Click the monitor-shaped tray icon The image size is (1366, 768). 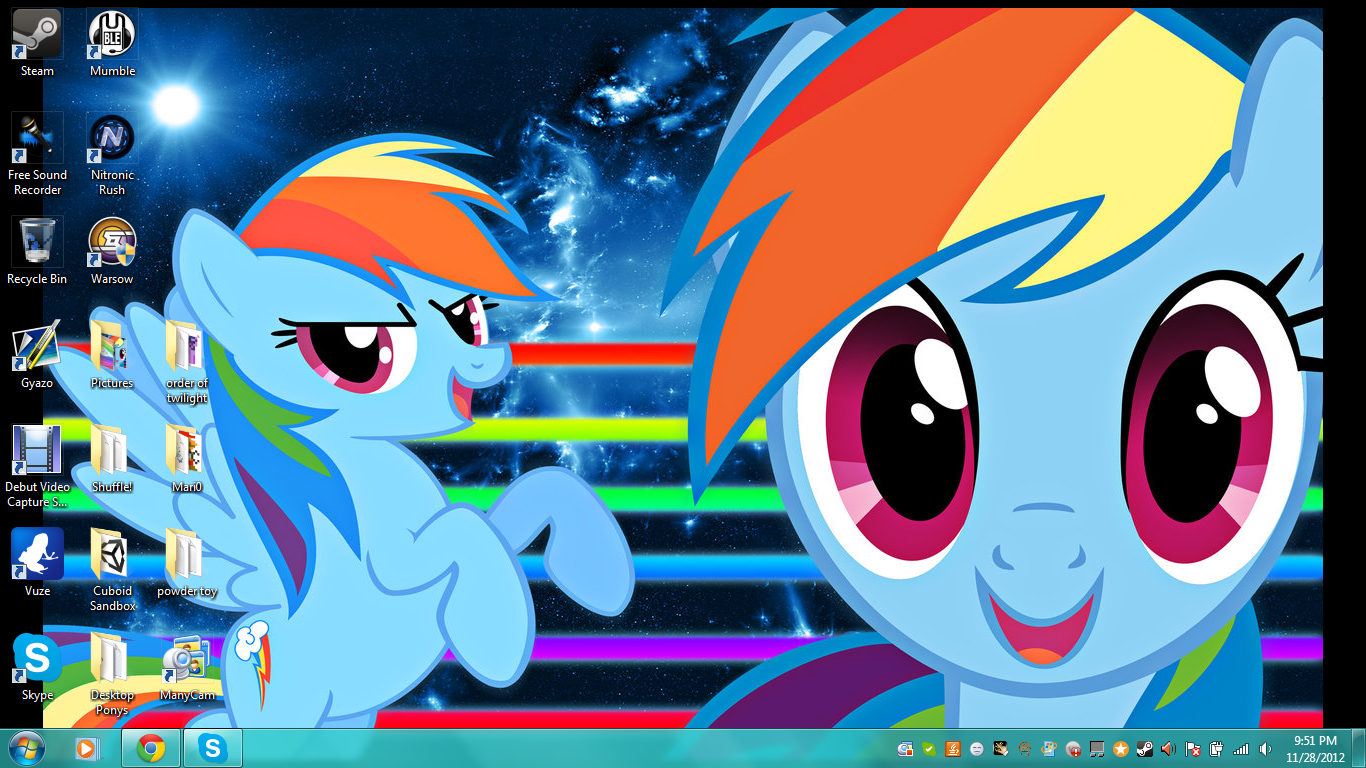point(1097,749)
